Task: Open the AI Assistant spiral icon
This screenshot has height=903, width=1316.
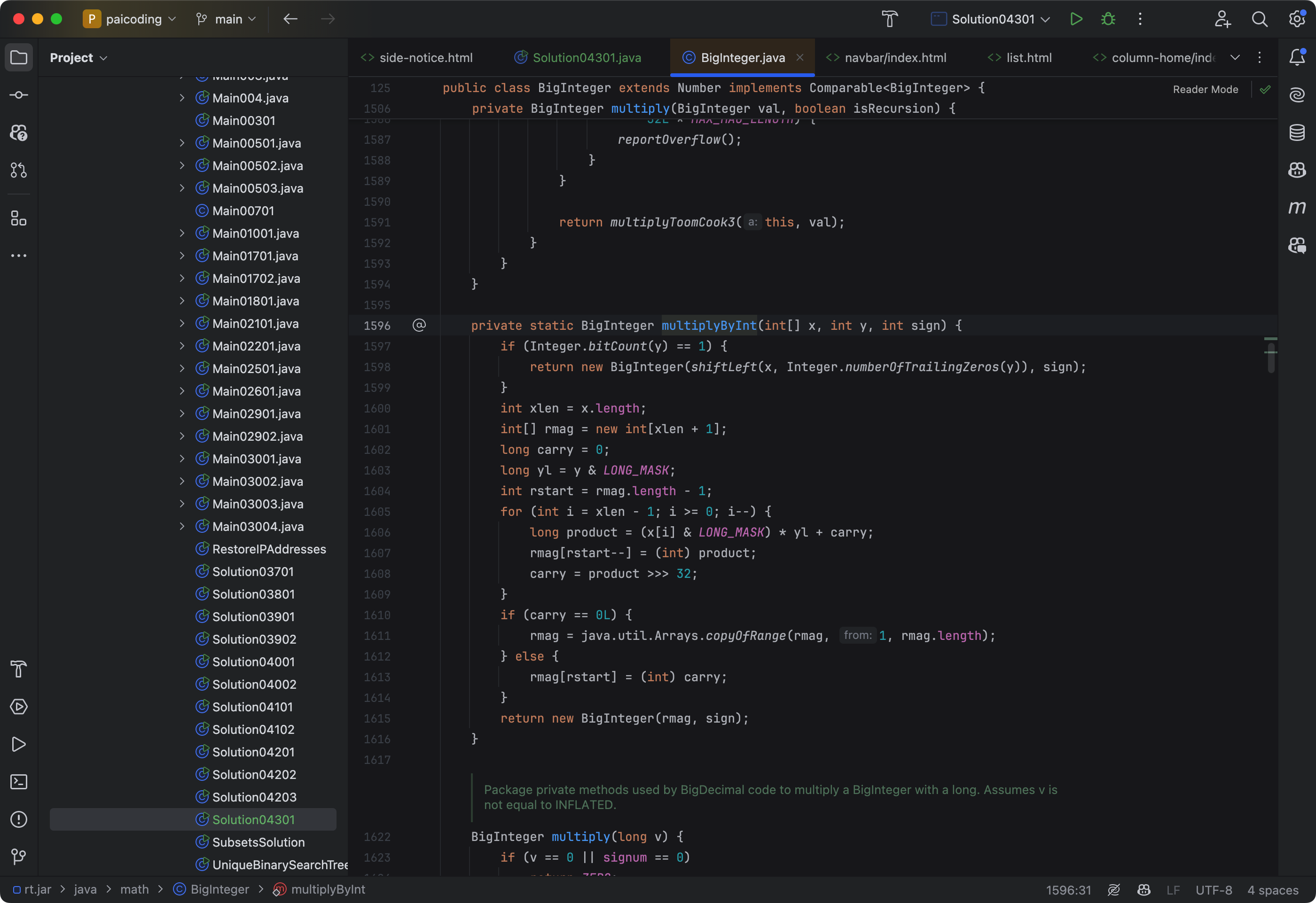Action: click(1297, 95)
